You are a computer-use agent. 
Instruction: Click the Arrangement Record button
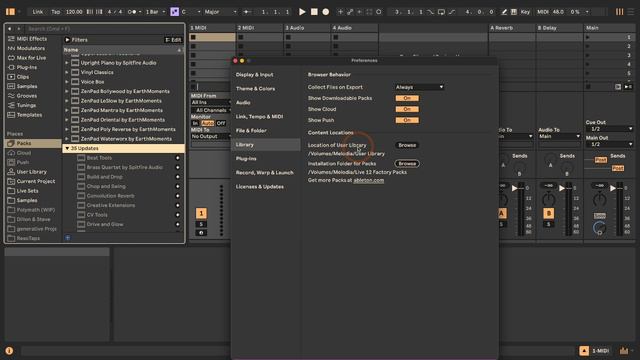point(325,12)
